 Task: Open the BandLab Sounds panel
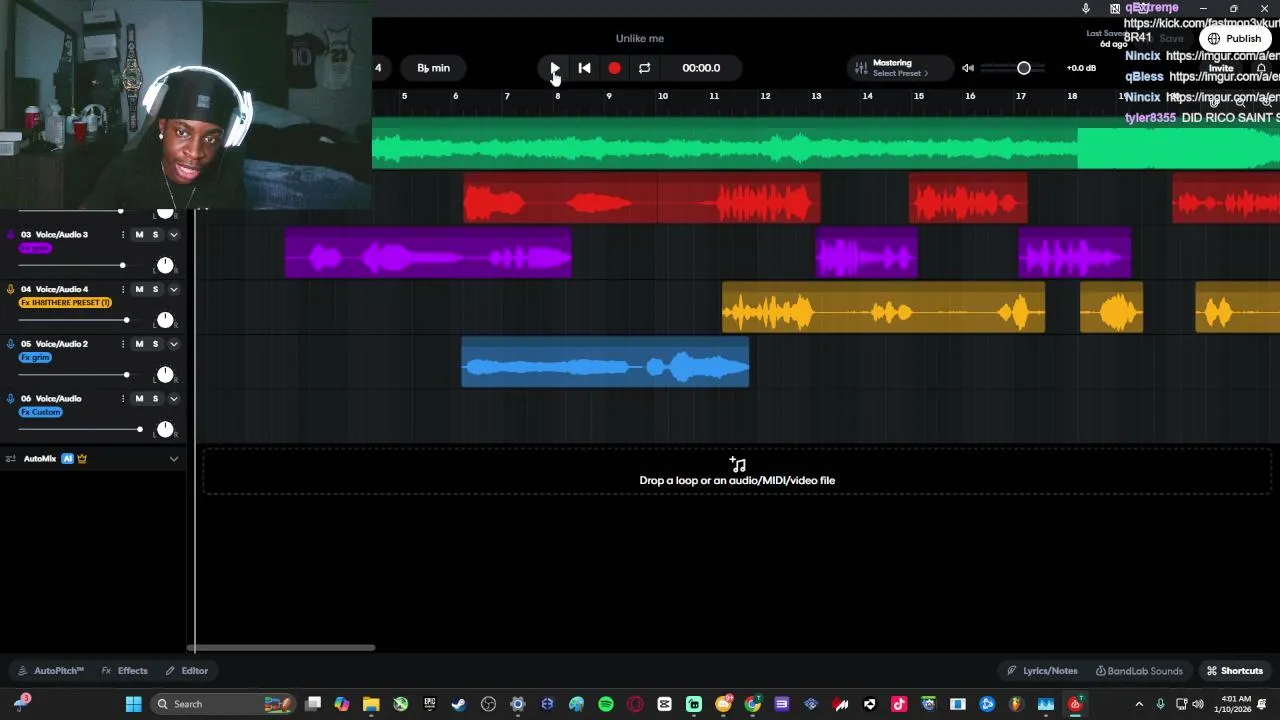(x=1139, y=671)
